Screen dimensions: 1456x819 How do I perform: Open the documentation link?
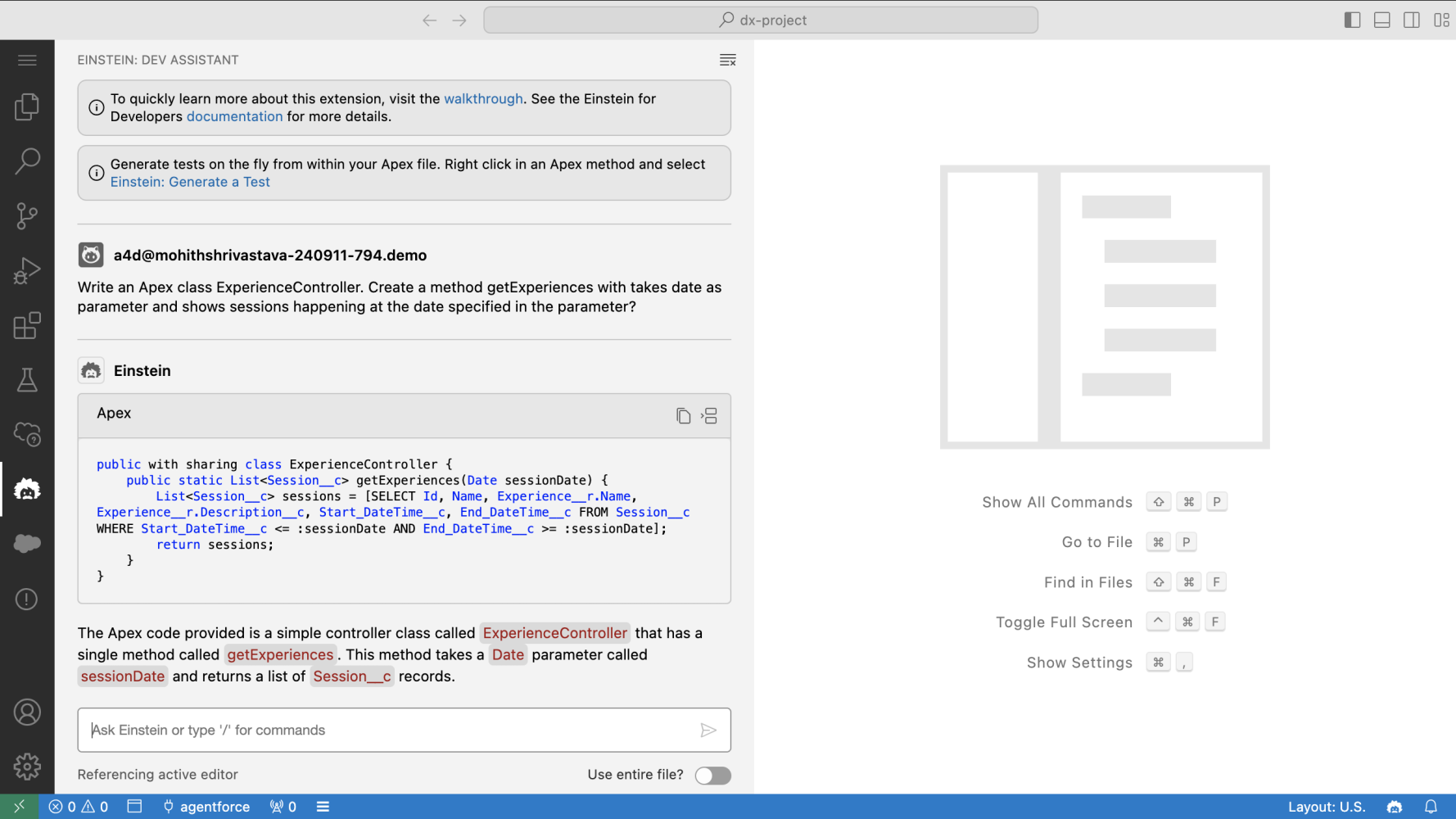[x=234, y=116]
